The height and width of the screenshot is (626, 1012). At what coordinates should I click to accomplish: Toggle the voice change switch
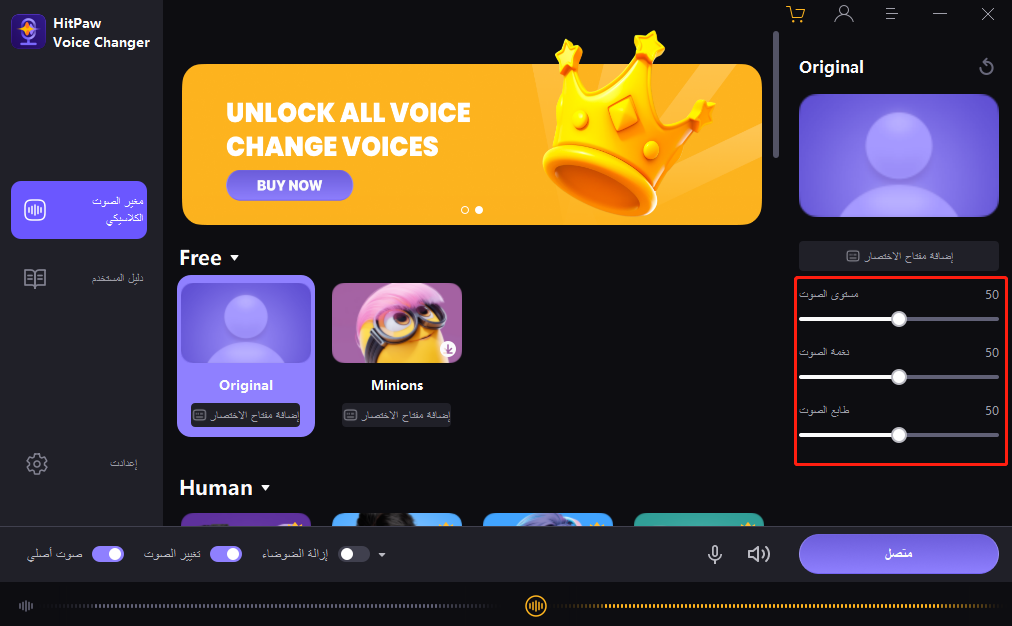point(226,554)
